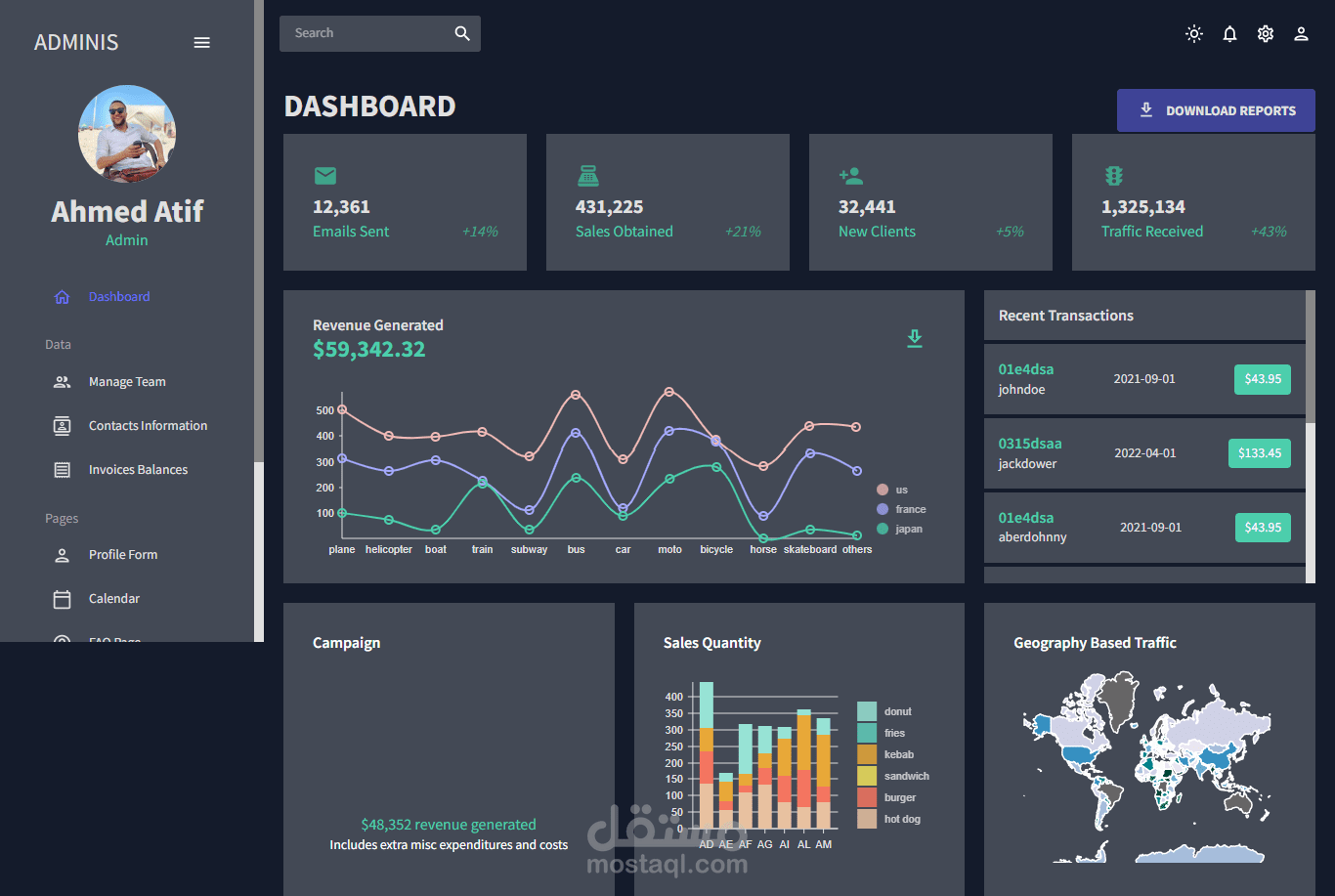This screenshot has height=896, width=1335.
Task: Click the Contacts Information icon
Action: [62, 426]
